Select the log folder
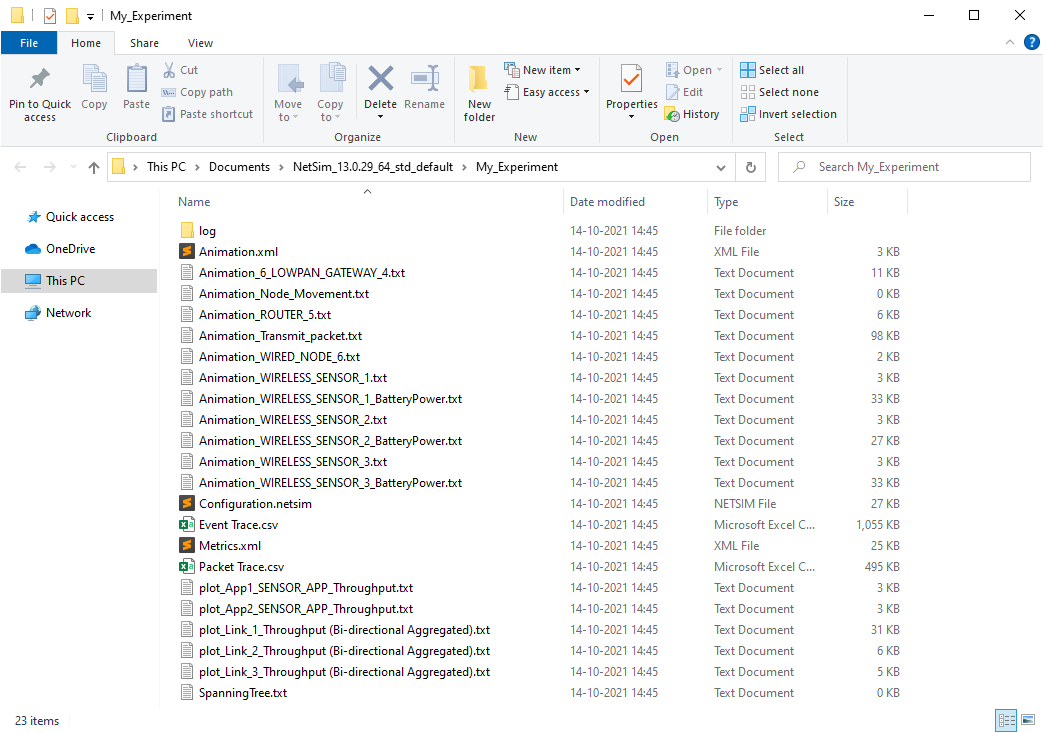This screenshot has height=733, width=1044. point(207,231)
